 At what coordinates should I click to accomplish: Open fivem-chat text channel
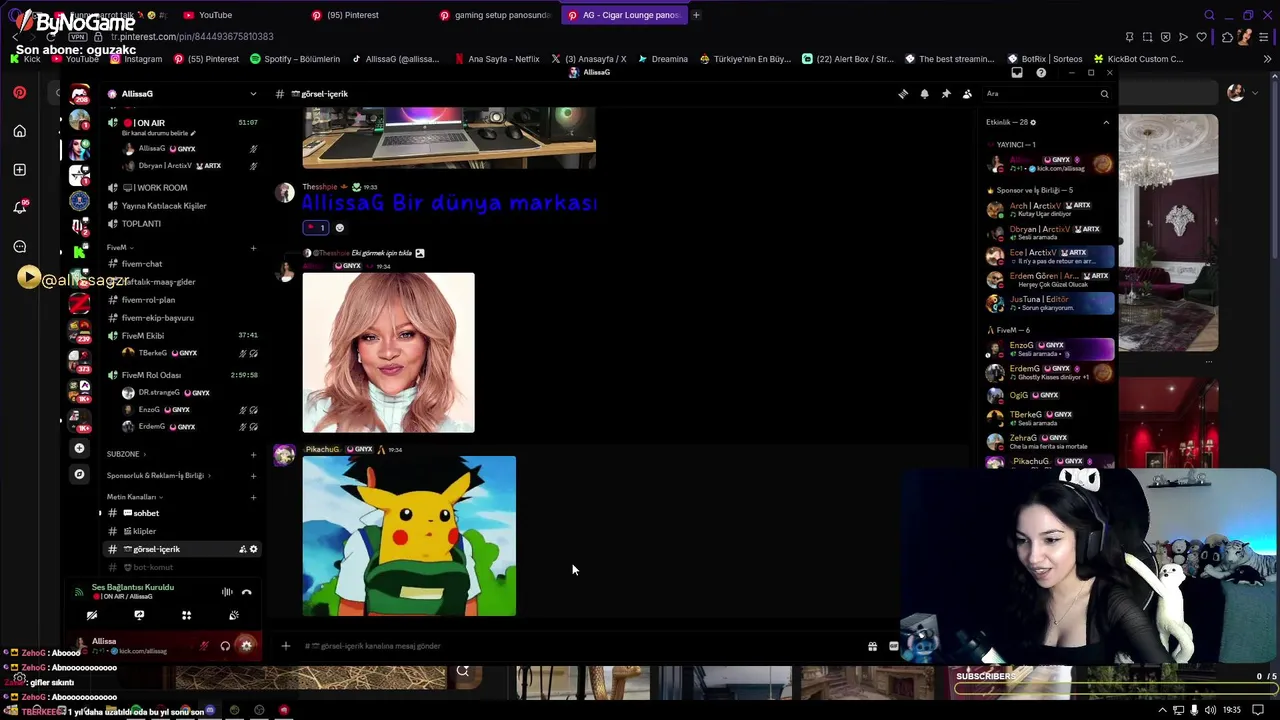[183, 264]
